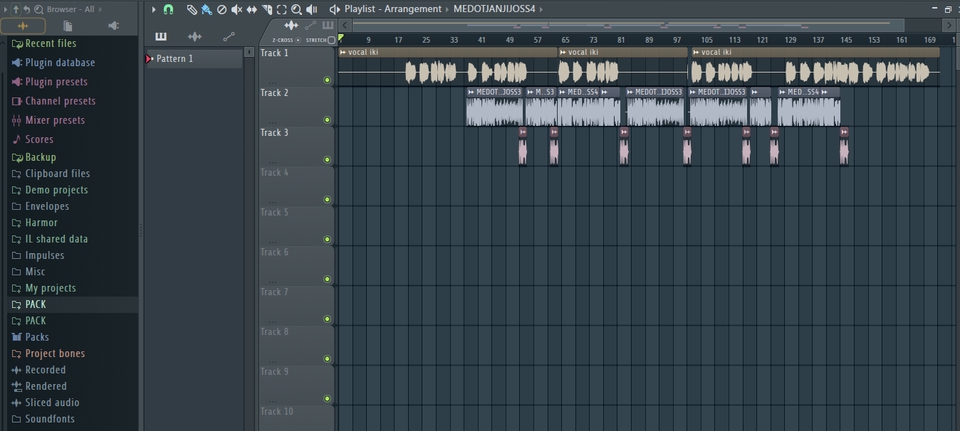Click browser undo/refresh arrow icon
This screenshot has height=431, width=960.
pyautogui.click(x=27, y=9)
